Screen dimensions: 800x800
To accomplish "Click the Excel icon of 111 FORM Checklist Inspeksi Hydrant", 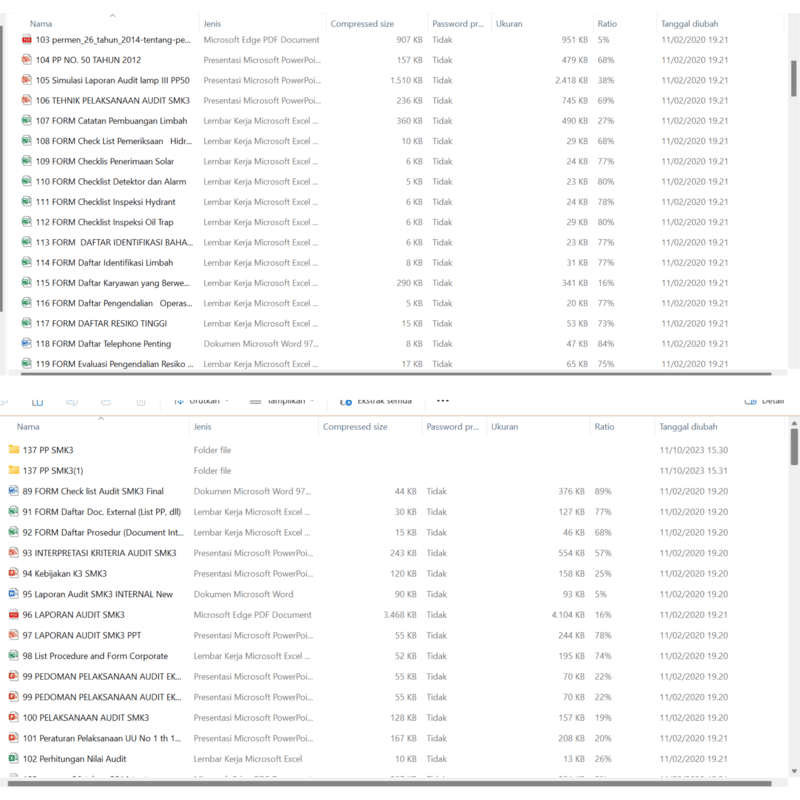I will (x=27, y=202).
